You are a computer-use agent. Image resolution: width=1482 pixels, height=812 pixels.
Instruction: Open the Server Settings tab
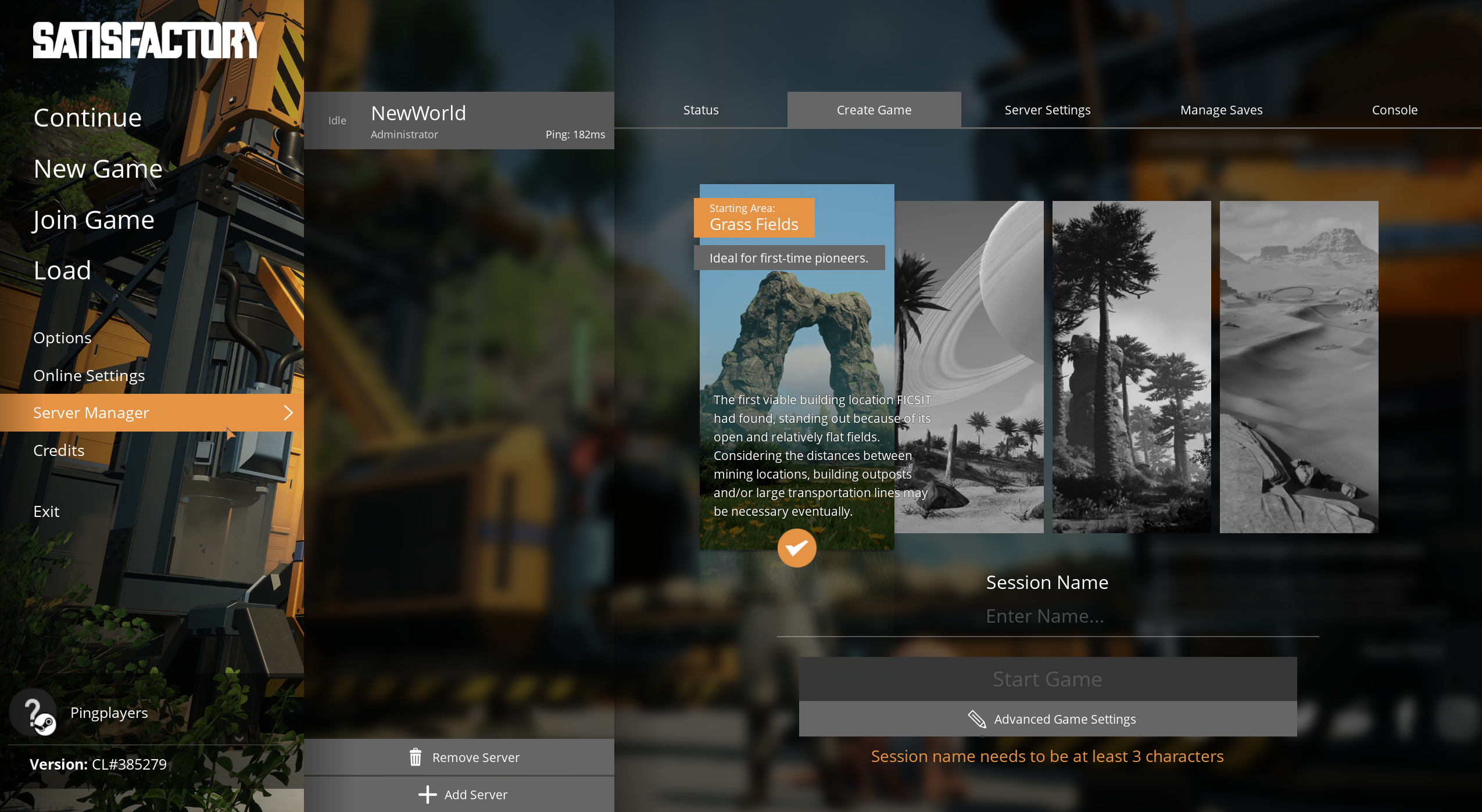(1047, 110)
